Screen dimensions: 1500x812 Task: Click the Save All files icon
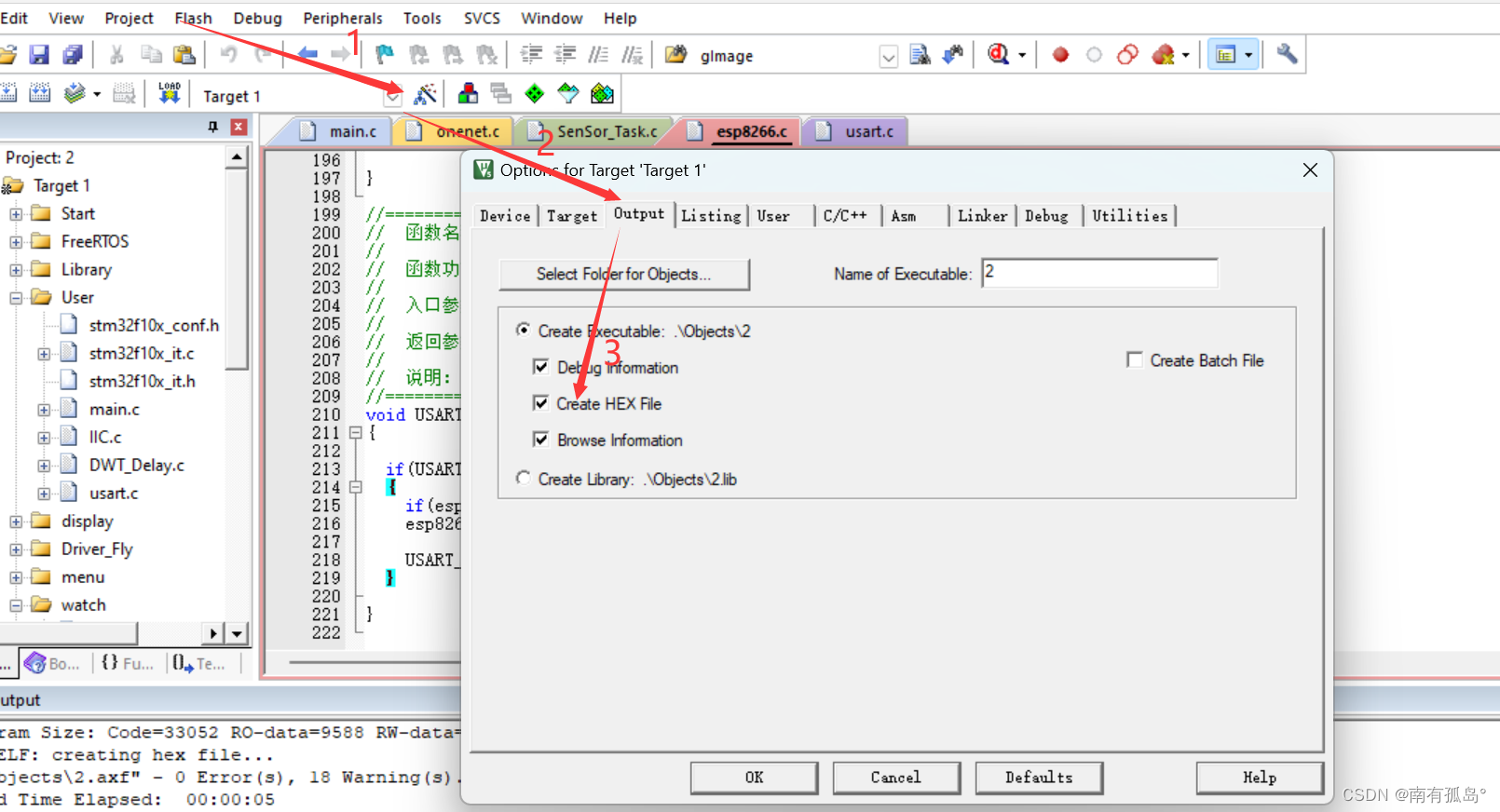coord(73,55)
